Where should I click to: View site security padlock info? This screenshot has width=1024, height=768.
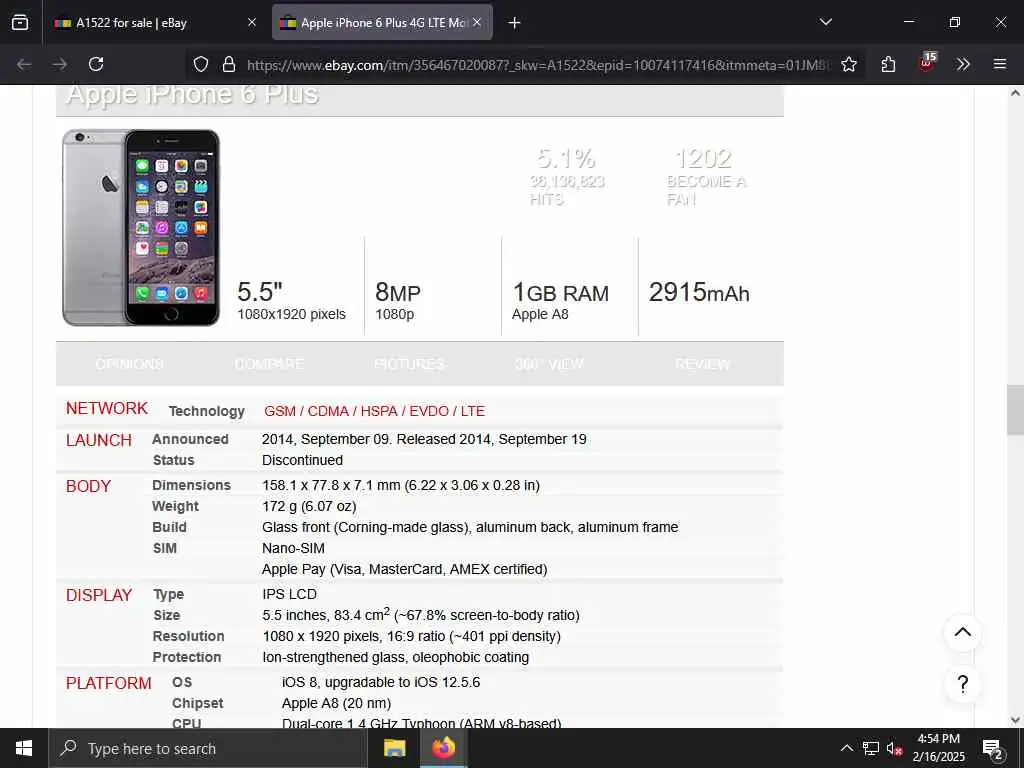(x=229, y=64)
